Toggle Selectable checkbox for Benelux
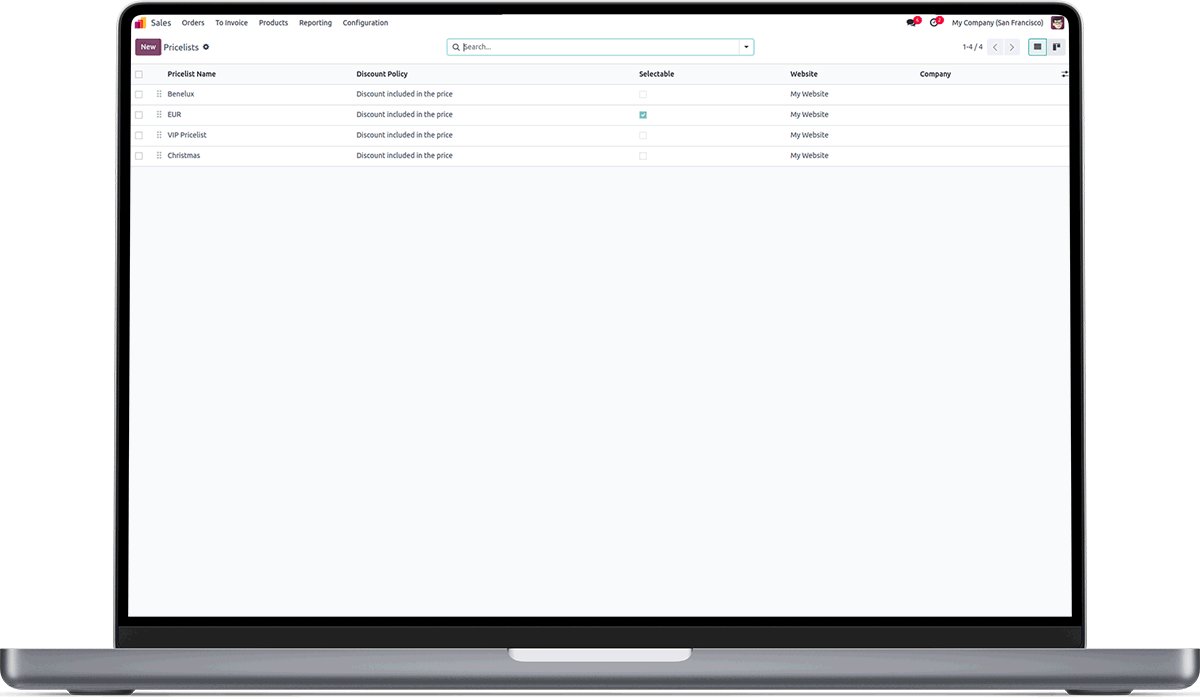Viewport: 1200px width, 697px height. pyautogui.click(x=643, y=94)
